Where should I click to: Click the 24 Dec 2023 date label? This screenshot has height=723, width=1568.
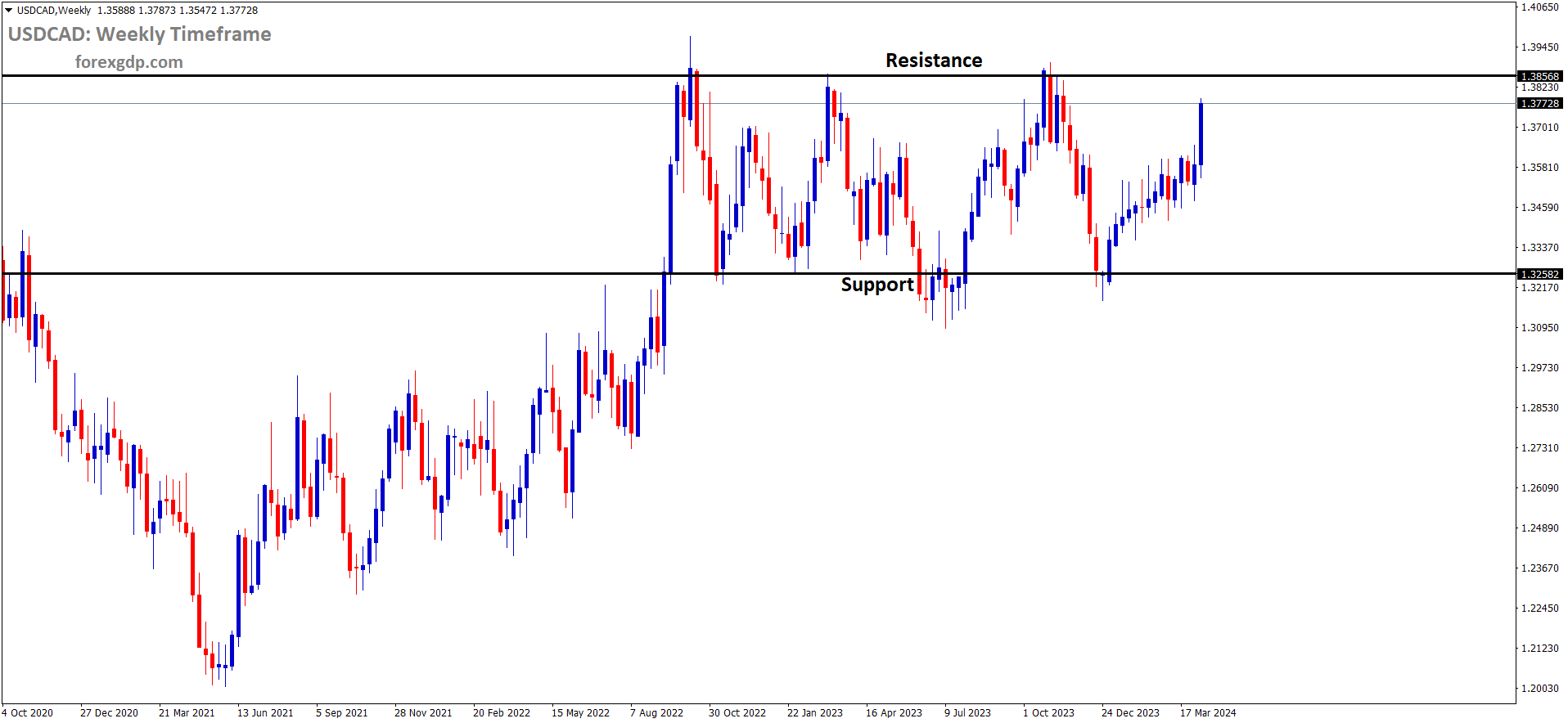pos(1130,712)
